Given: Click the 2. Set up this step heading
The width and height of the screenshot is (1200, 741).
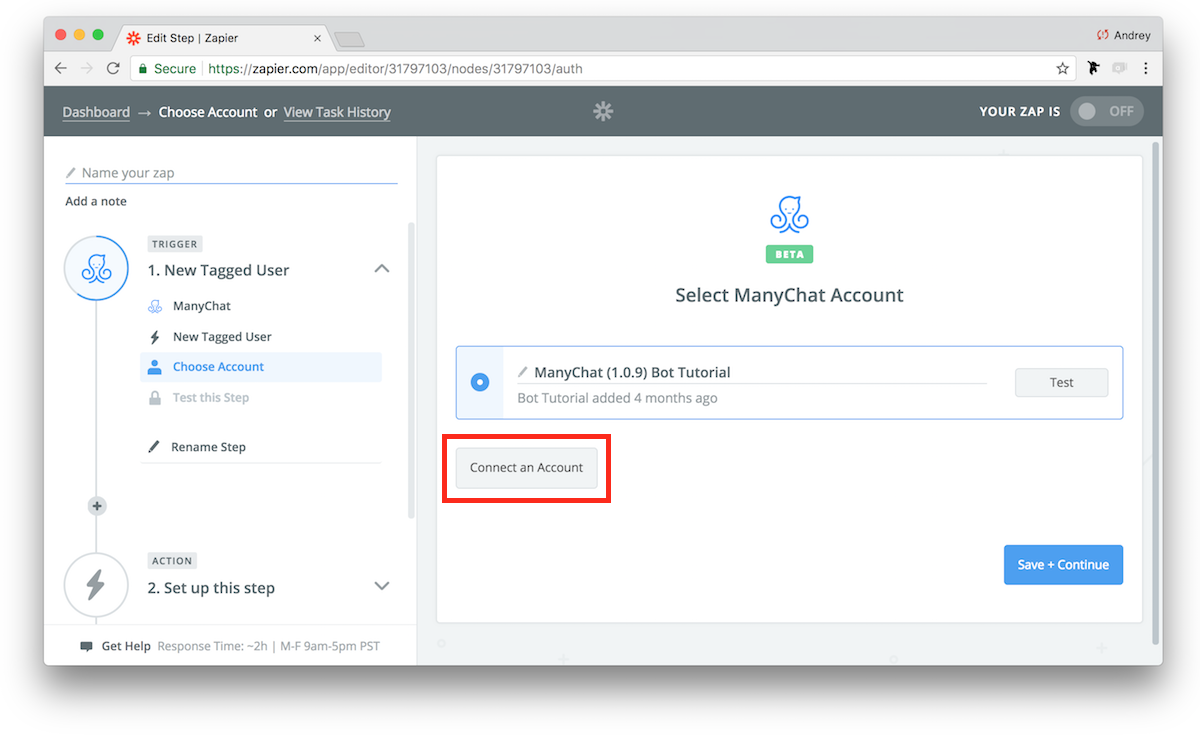Looking at the screenshot, I should 211,588.
